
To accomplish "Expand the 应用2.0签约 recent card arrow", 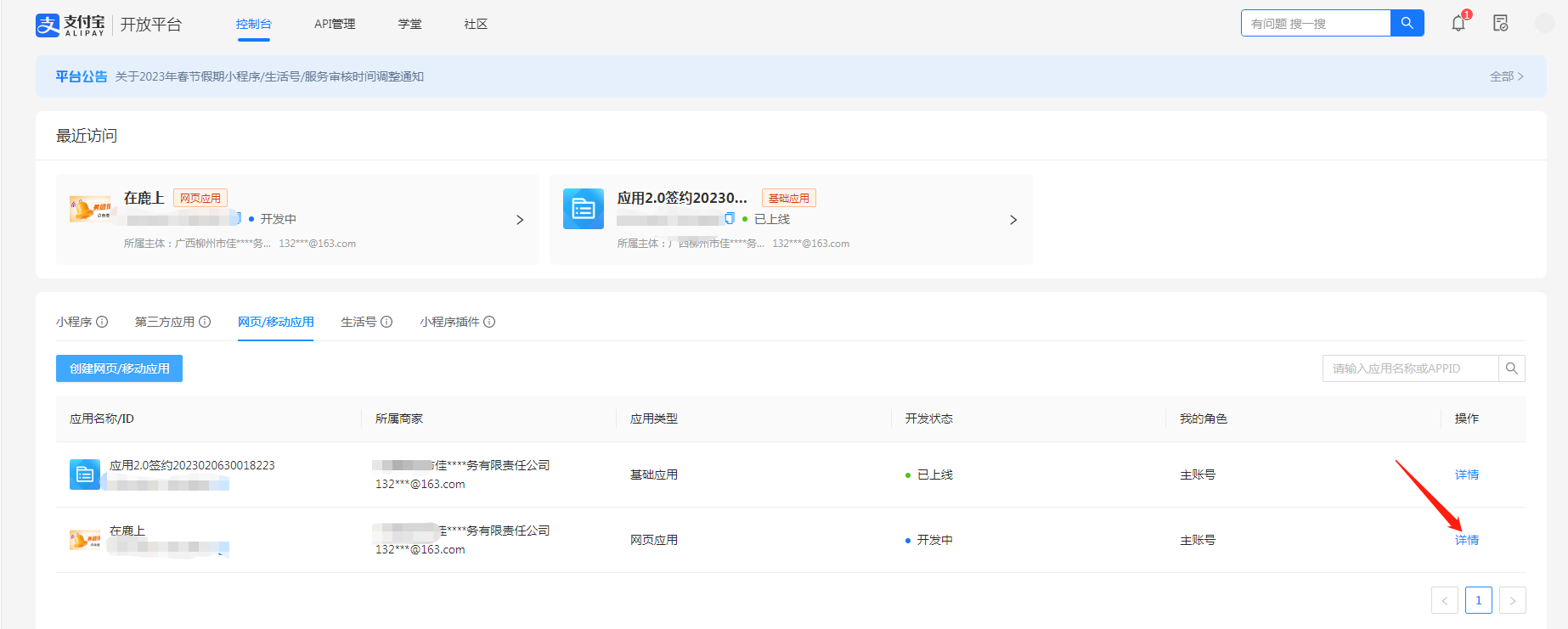I will tap(1012, 220).
